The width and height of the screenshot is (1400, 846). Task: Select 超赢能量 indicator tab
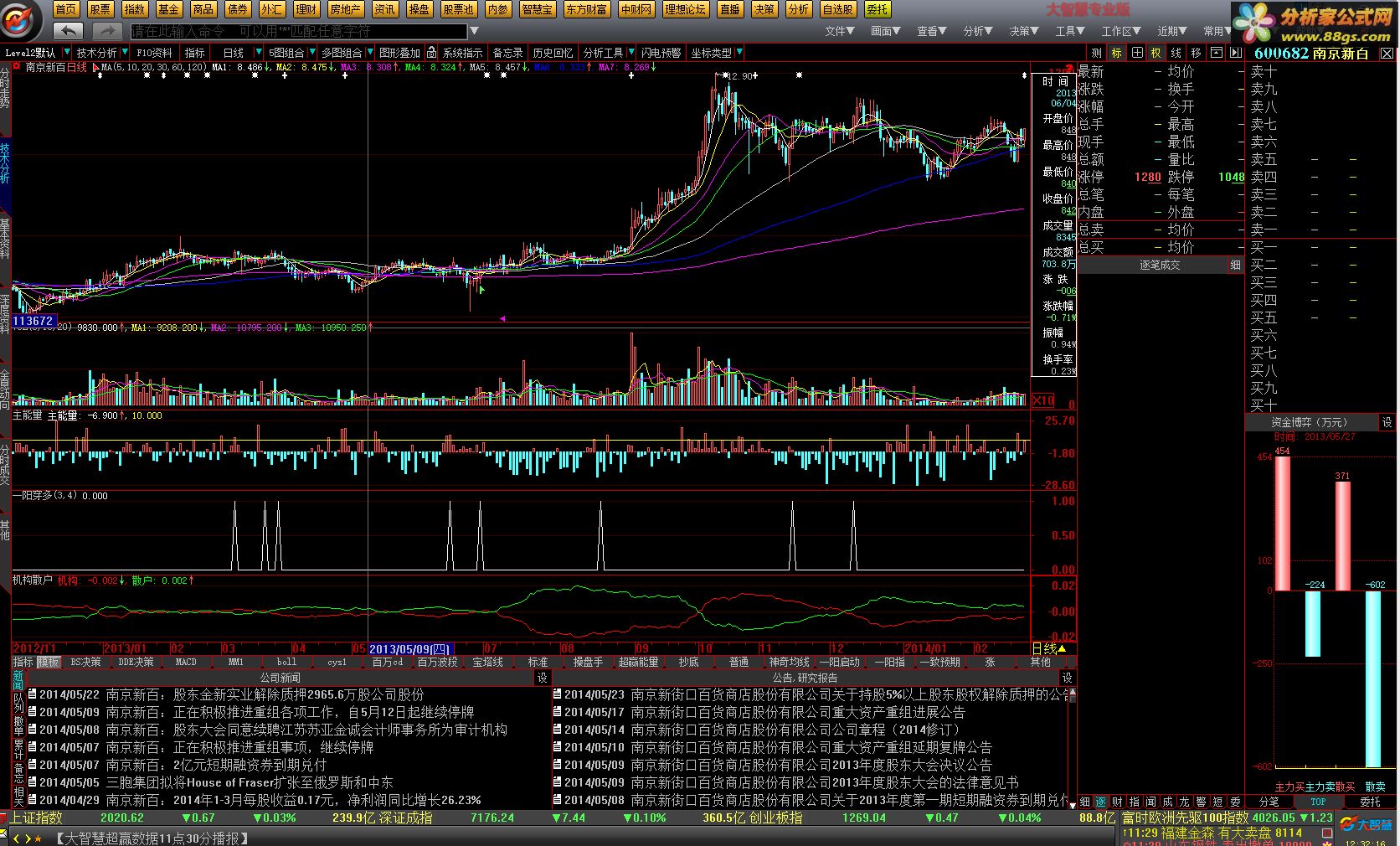click(x=638, y=662)
